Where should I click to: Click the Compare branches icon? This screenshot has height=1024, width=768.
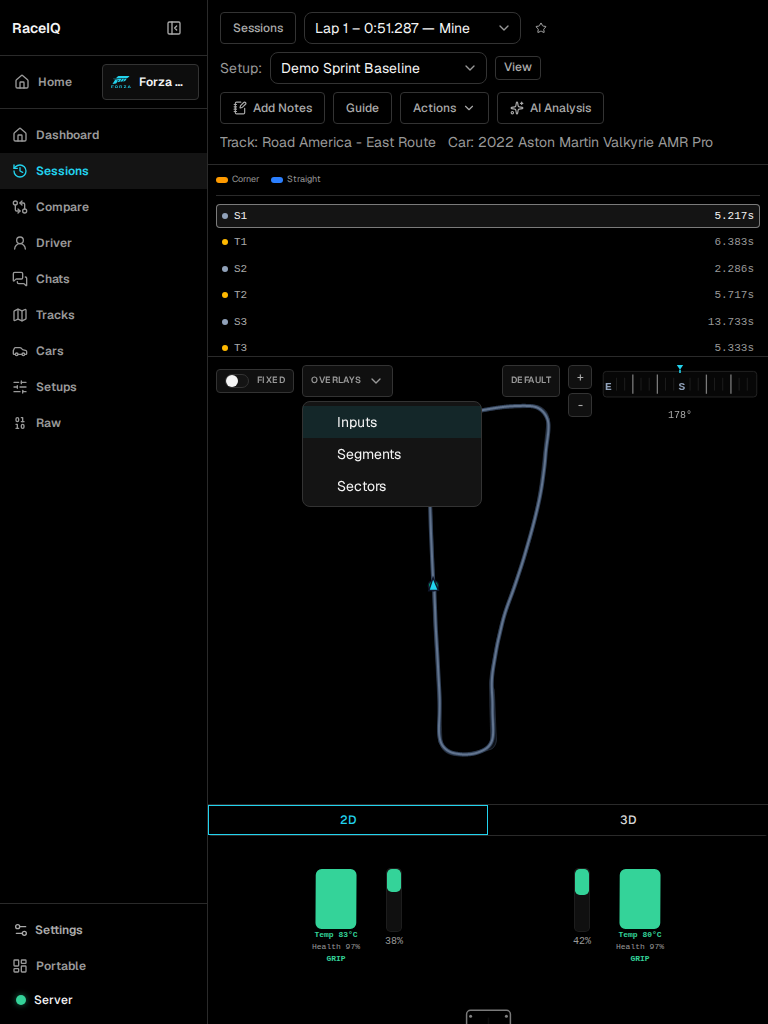tap(20, 207)
